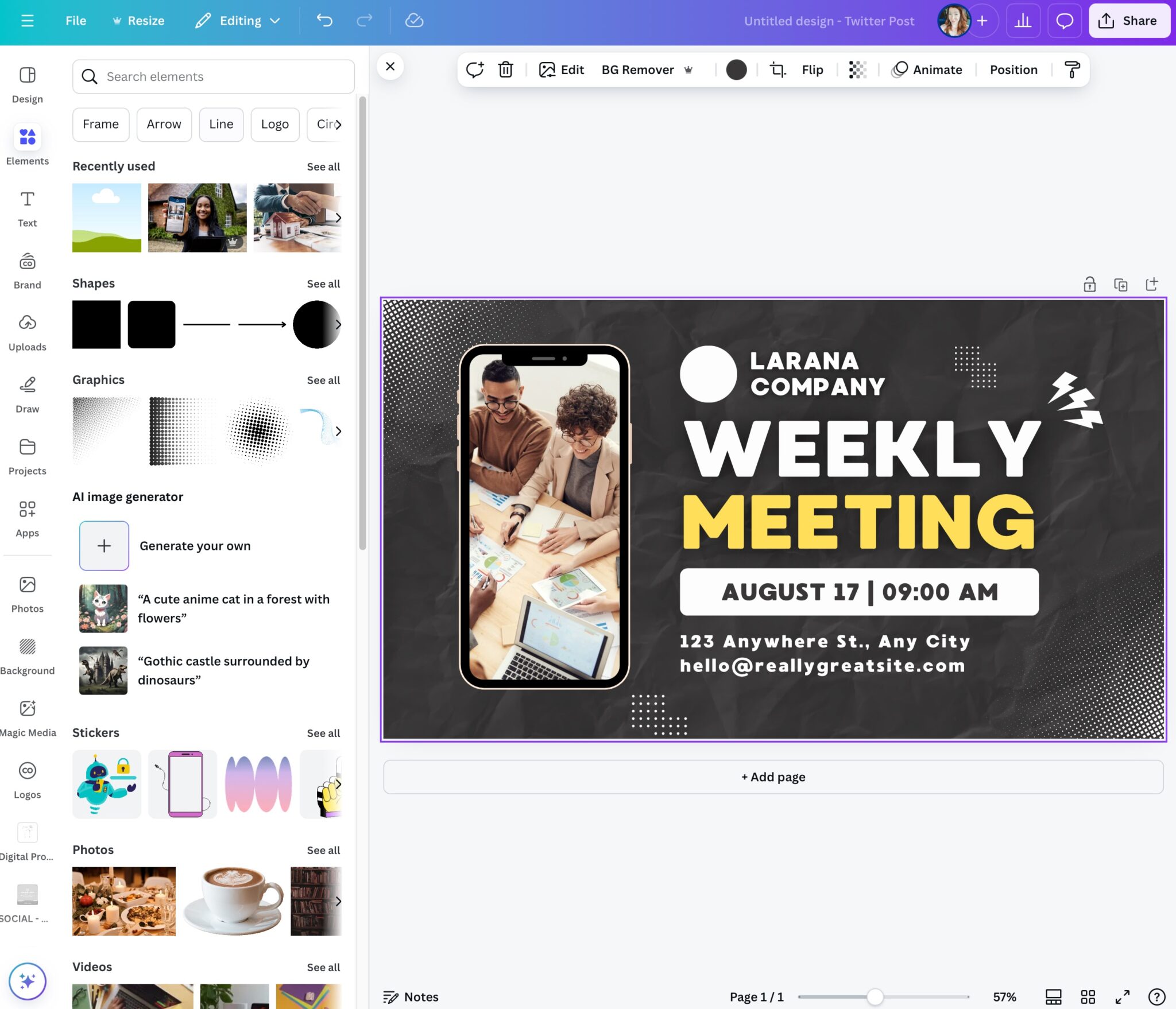Image resolution: width=1176 pixels, height=1009 pixels.
Task: Open analytics bar chart icon in header
Action: pyautogui.click(x=1023, y=21)
